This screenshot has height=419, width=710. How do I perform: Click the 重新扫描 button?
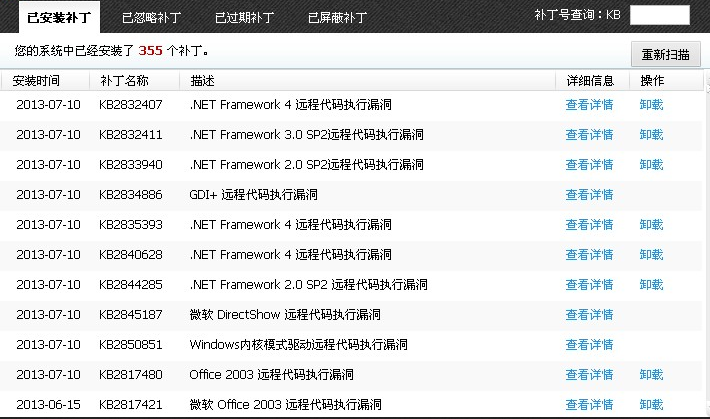[666, 54]
